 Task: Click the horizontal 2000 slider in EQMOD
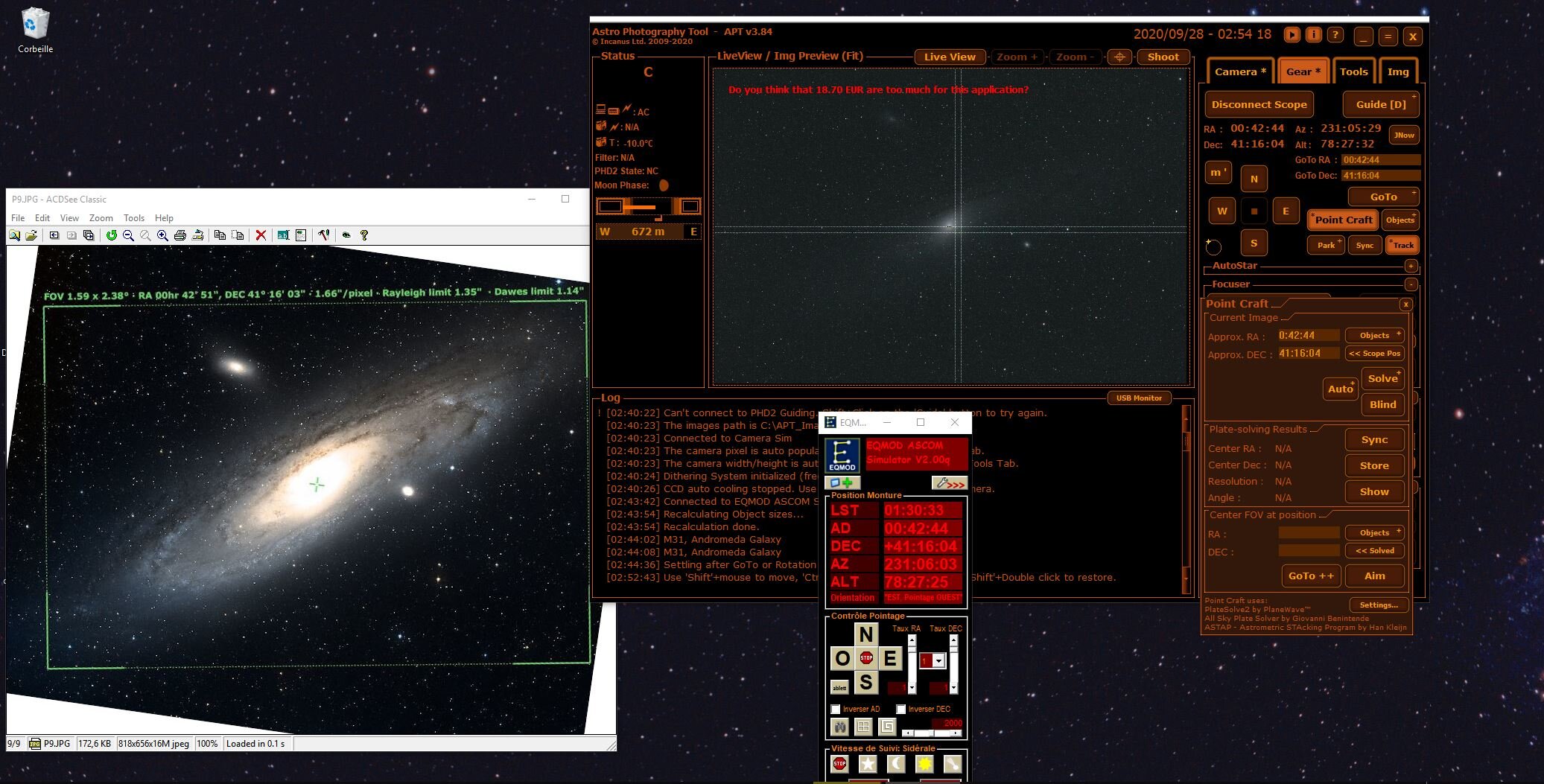point(933,733)
